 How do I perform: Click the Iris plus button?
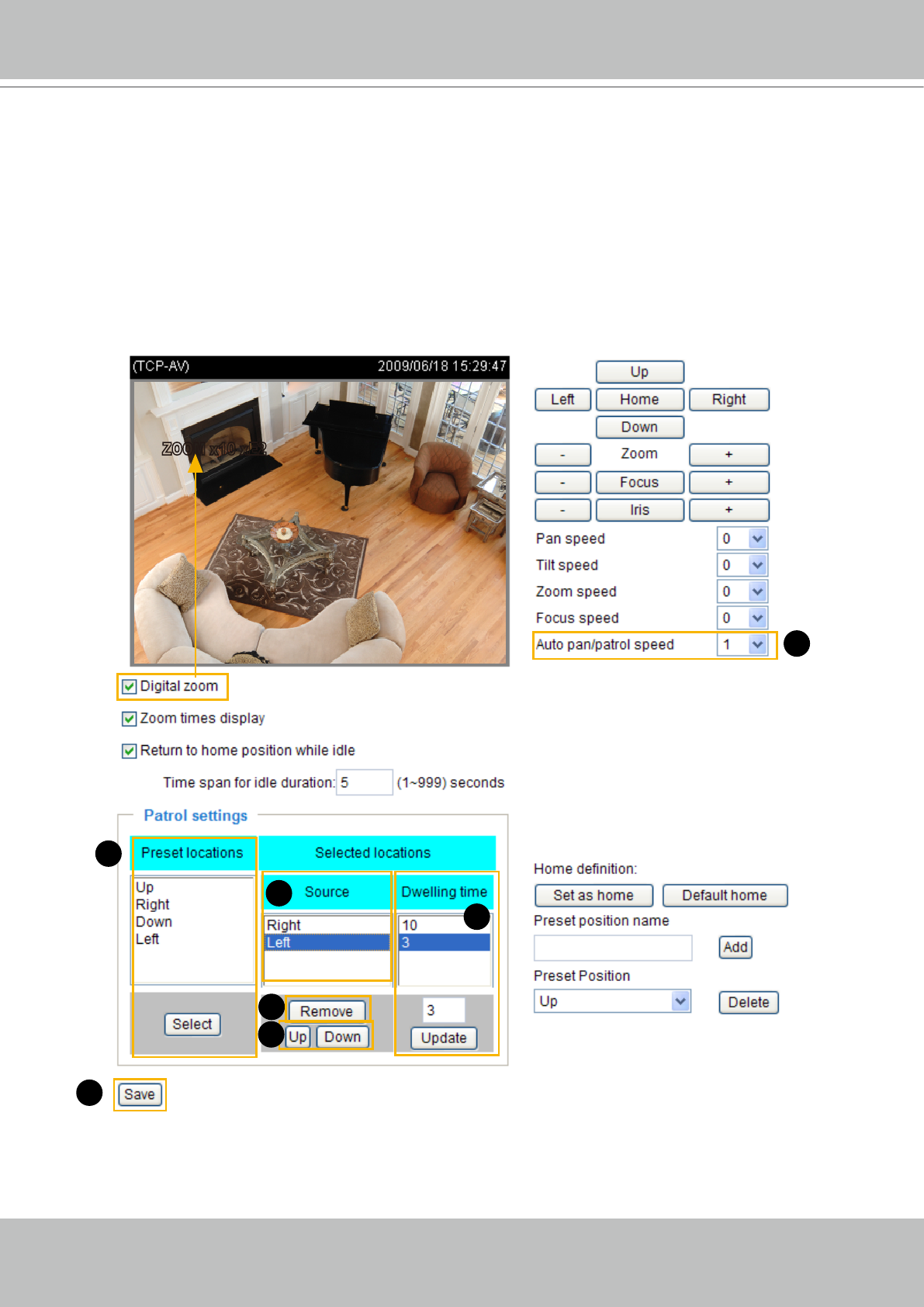click(x=728, y=510)
